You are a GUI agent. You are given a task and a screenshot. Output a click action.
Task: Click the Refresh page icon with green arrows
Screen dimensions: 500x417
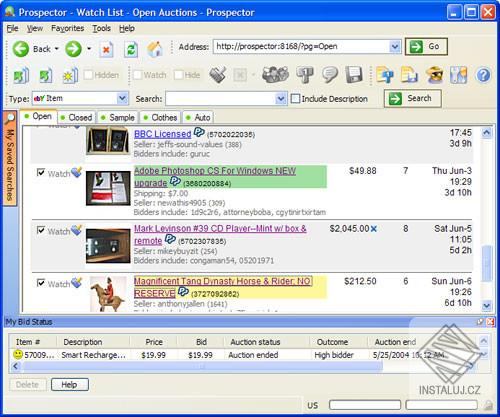131,49
